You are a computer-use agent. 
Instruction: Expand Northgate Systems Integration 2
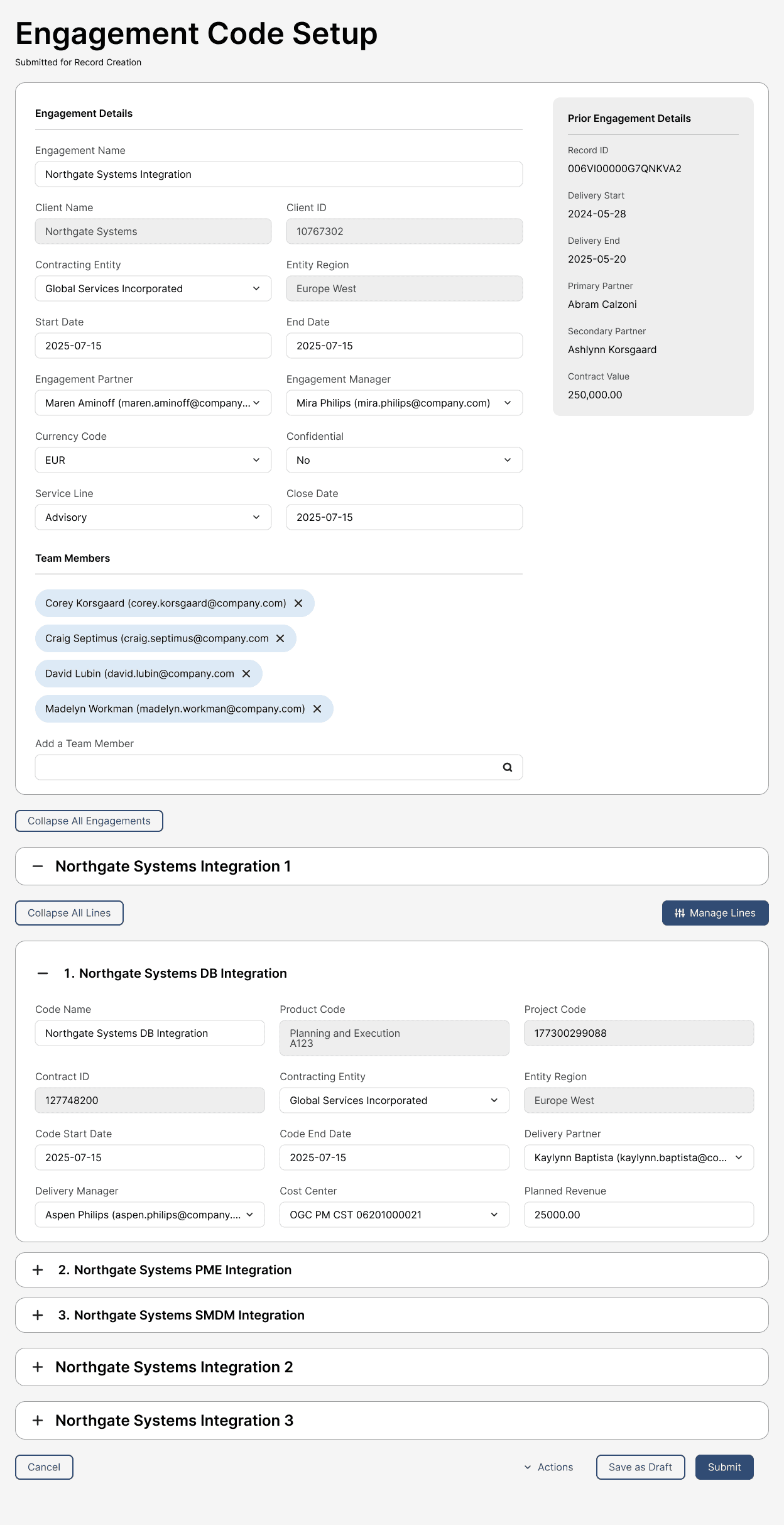click(38, 1367)
